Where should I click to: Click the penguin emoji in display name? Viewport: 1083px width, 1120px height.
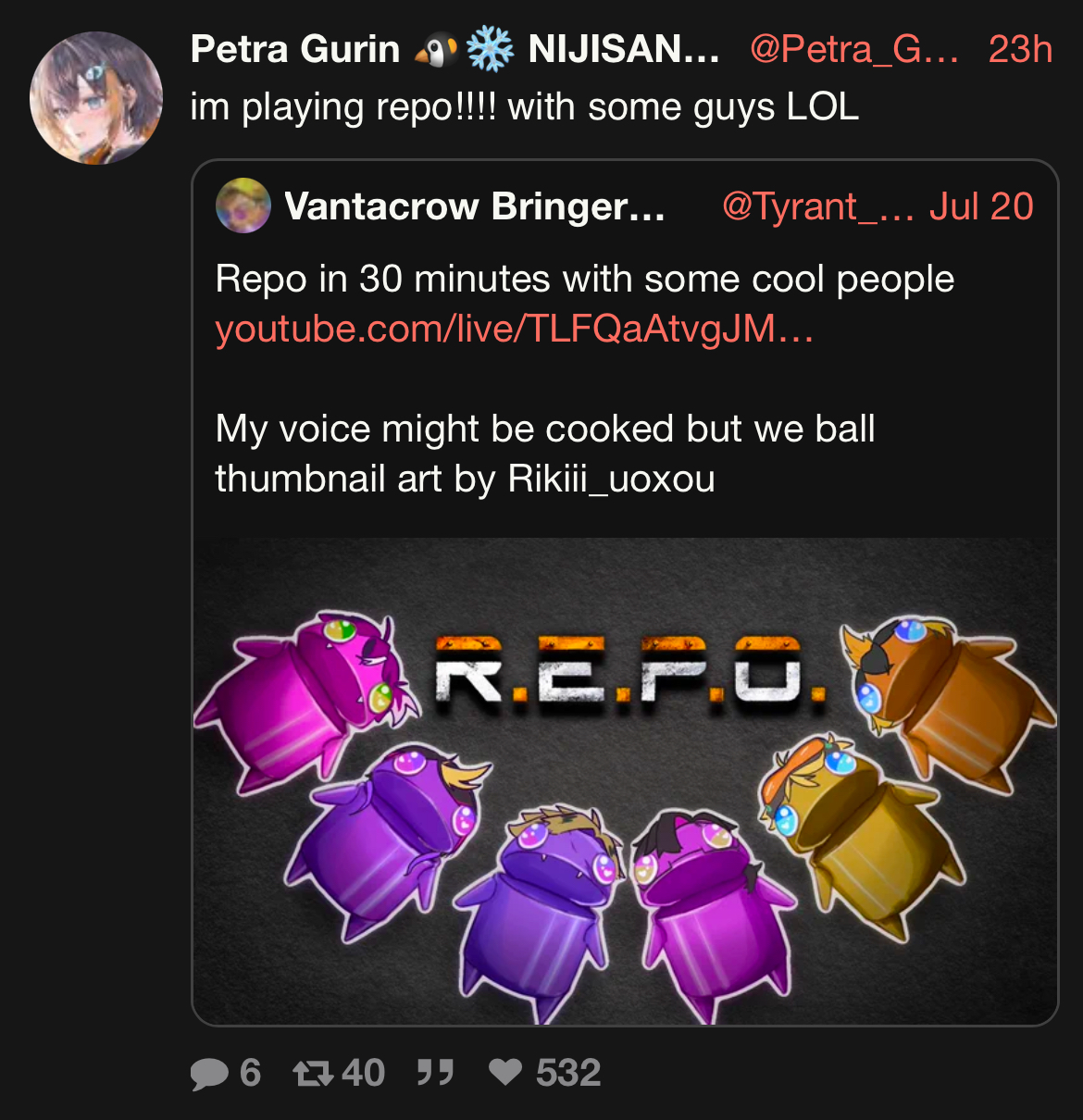tap(436, 50)
